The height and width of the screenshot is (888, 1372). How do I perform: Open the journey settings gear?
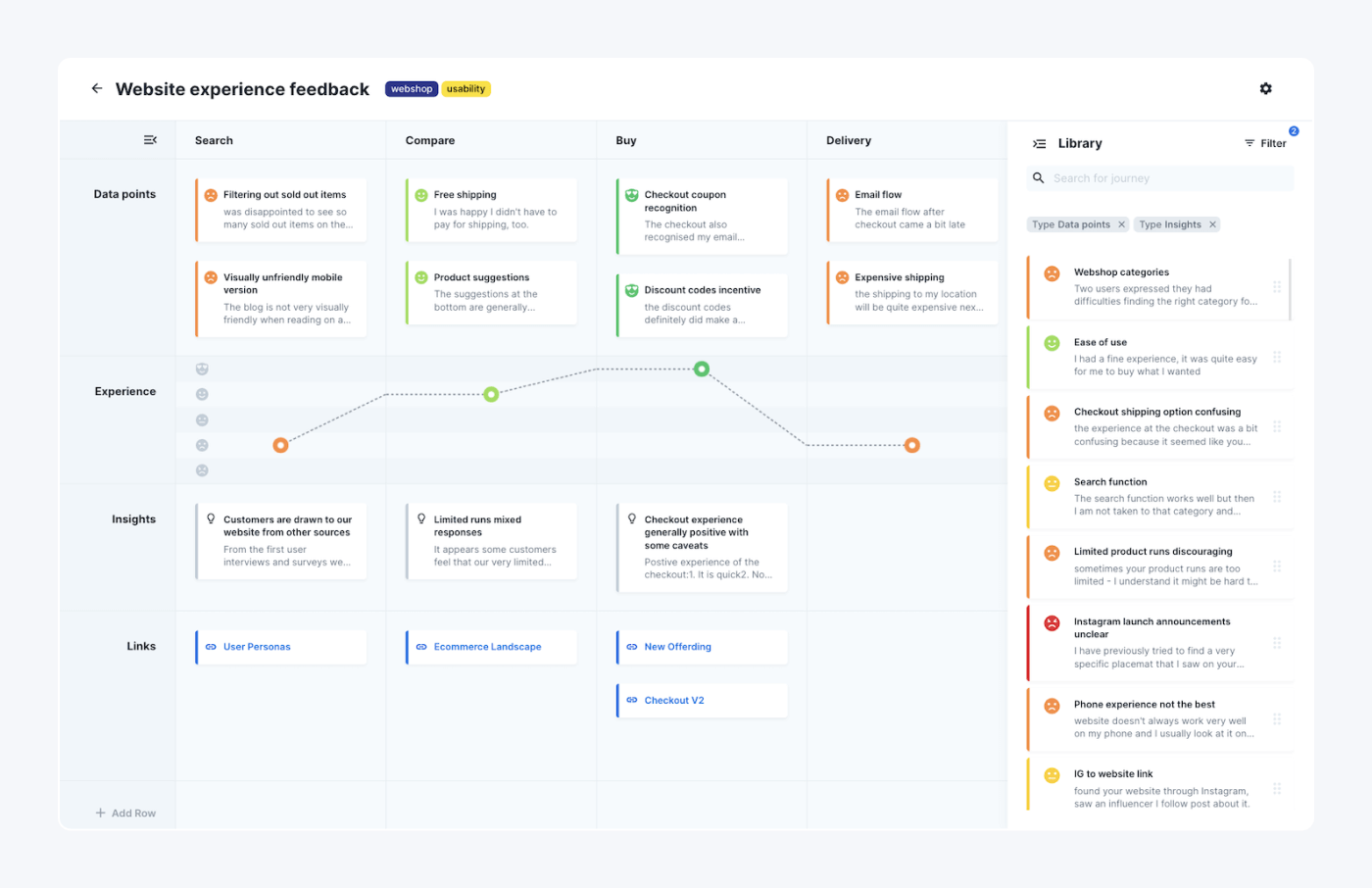(1265, 88)
